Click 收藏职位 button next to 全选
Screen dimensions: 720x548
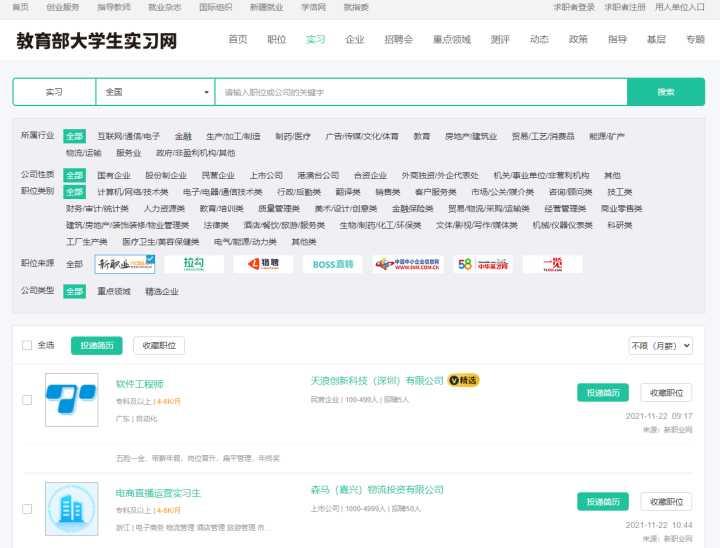[x=159, y=345]
